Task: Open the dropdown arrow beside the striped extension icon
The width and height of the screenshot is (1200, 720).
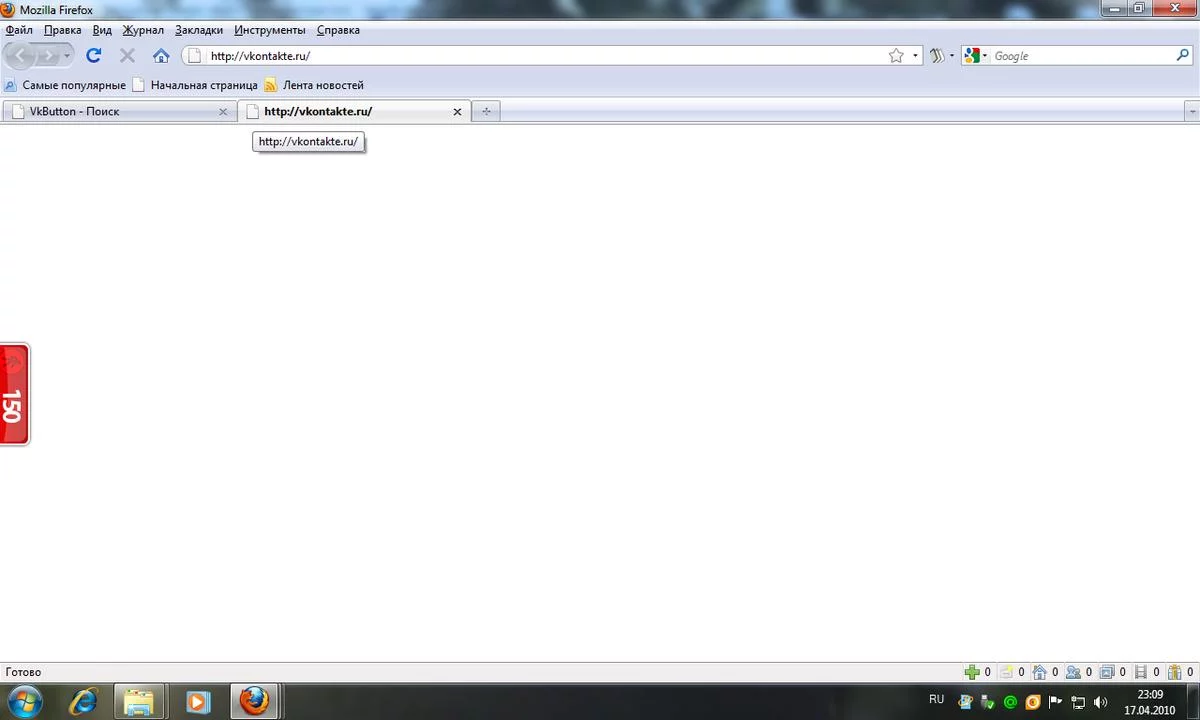Action: pos(951,56)
